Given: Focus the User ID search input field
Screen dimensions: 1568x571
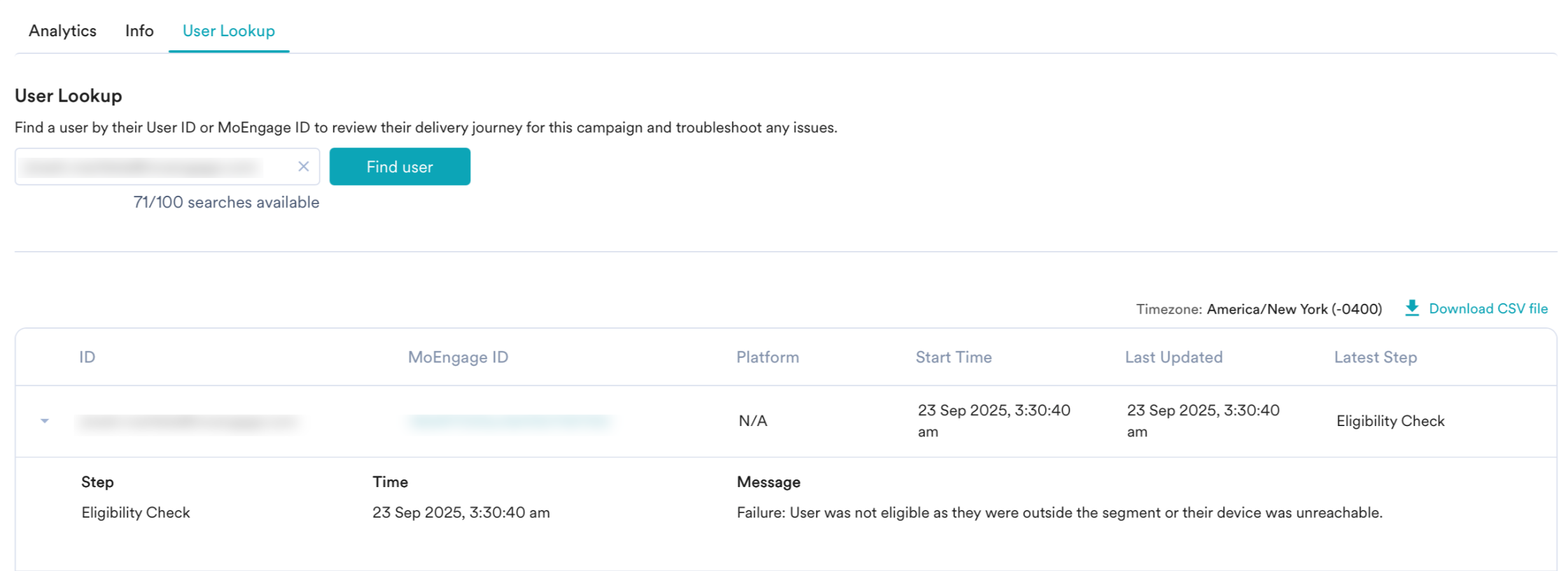Looking at the screenshot, I should click(x=153, y=167).
